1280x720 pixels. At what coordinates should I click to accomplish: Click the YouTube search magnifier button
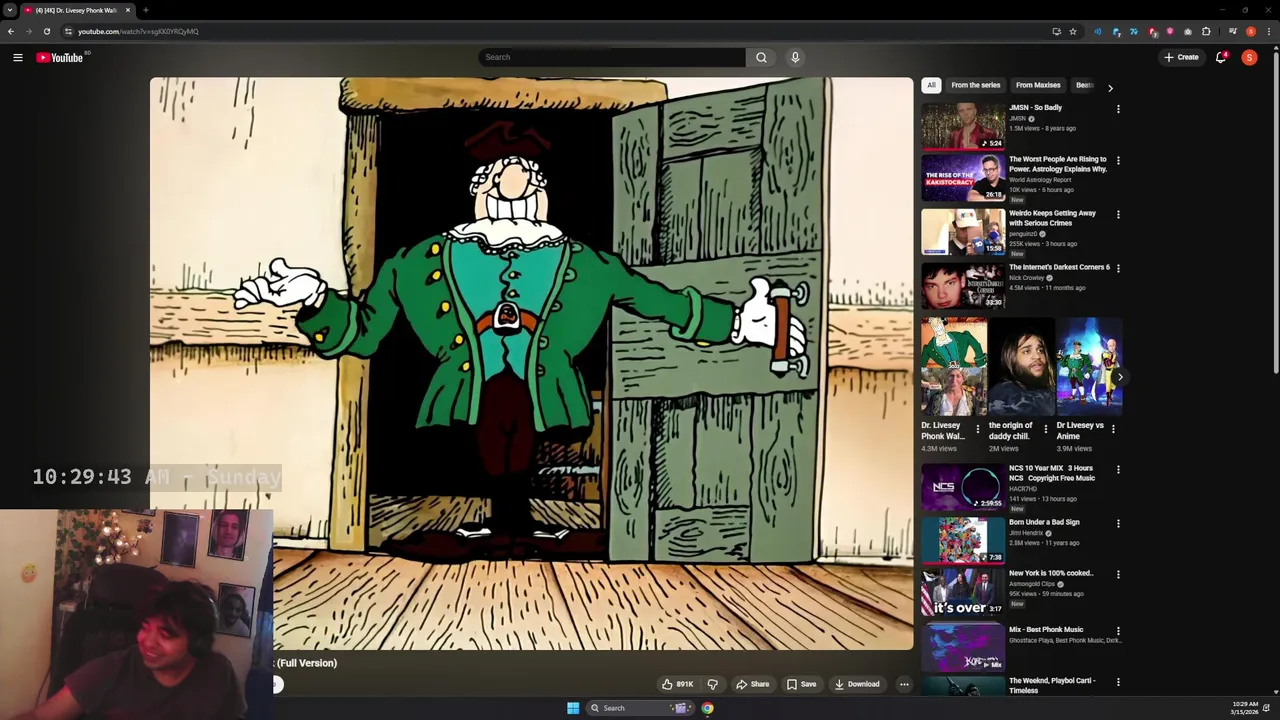[x=761, y=57]
